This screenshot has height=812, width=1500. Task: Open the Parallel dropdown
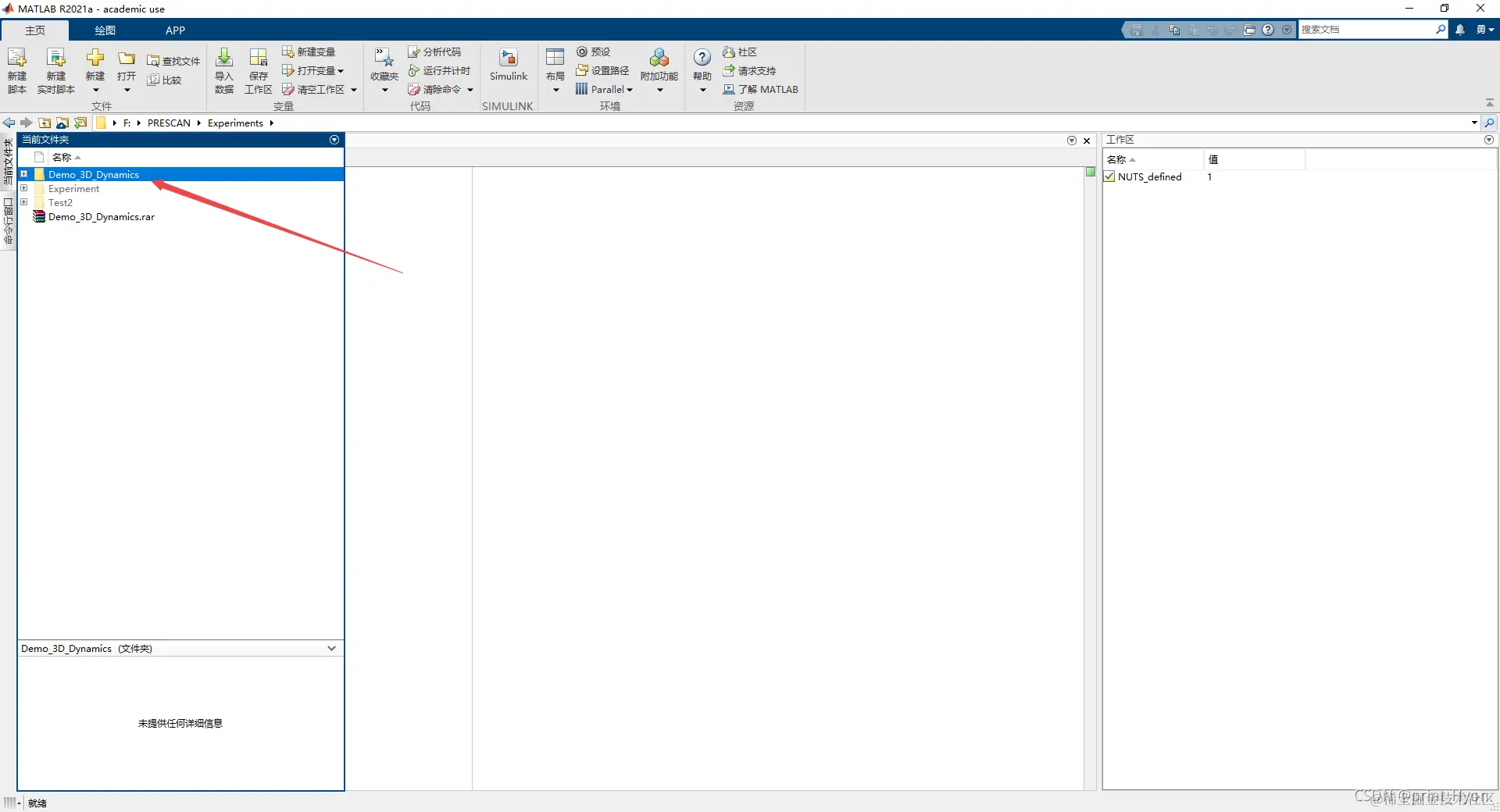click(x=604, y=89)
